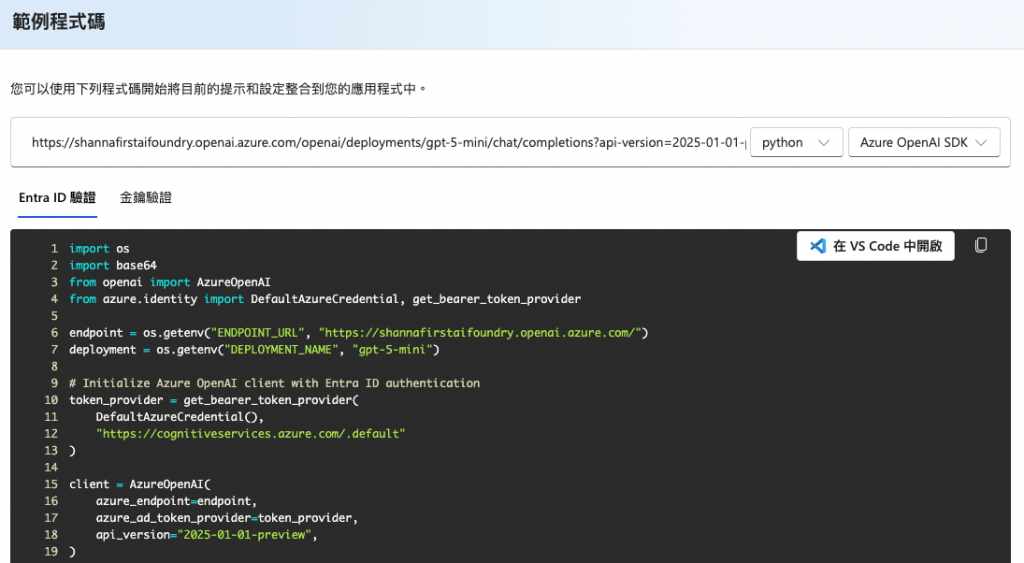The width and height of the screenshot is (1024, 563).
Task: Open the Azure OpenAI SDK dropdown
Action: pyautogui.click(x=923, y=142)
